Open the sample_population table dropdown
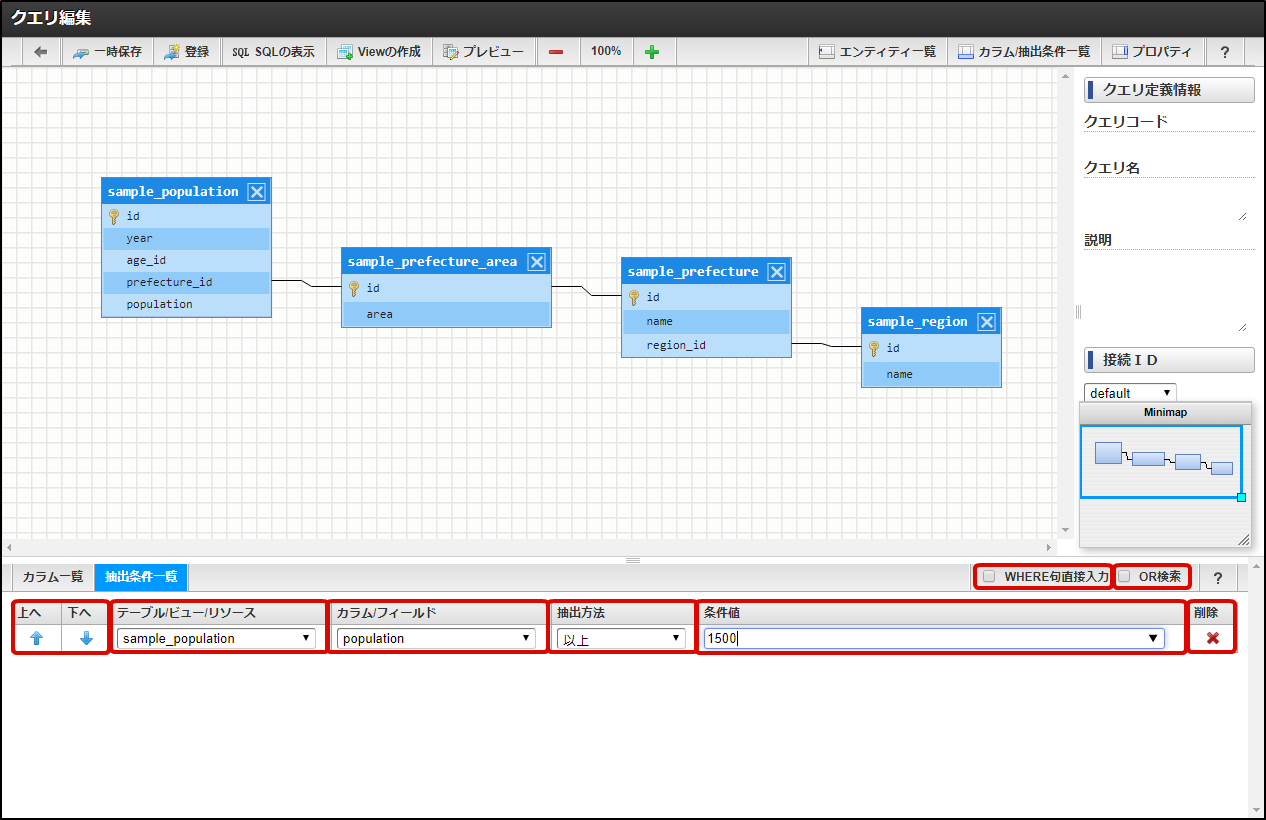The width and height of the screenshot is (1266, 820). coord(216,638)
